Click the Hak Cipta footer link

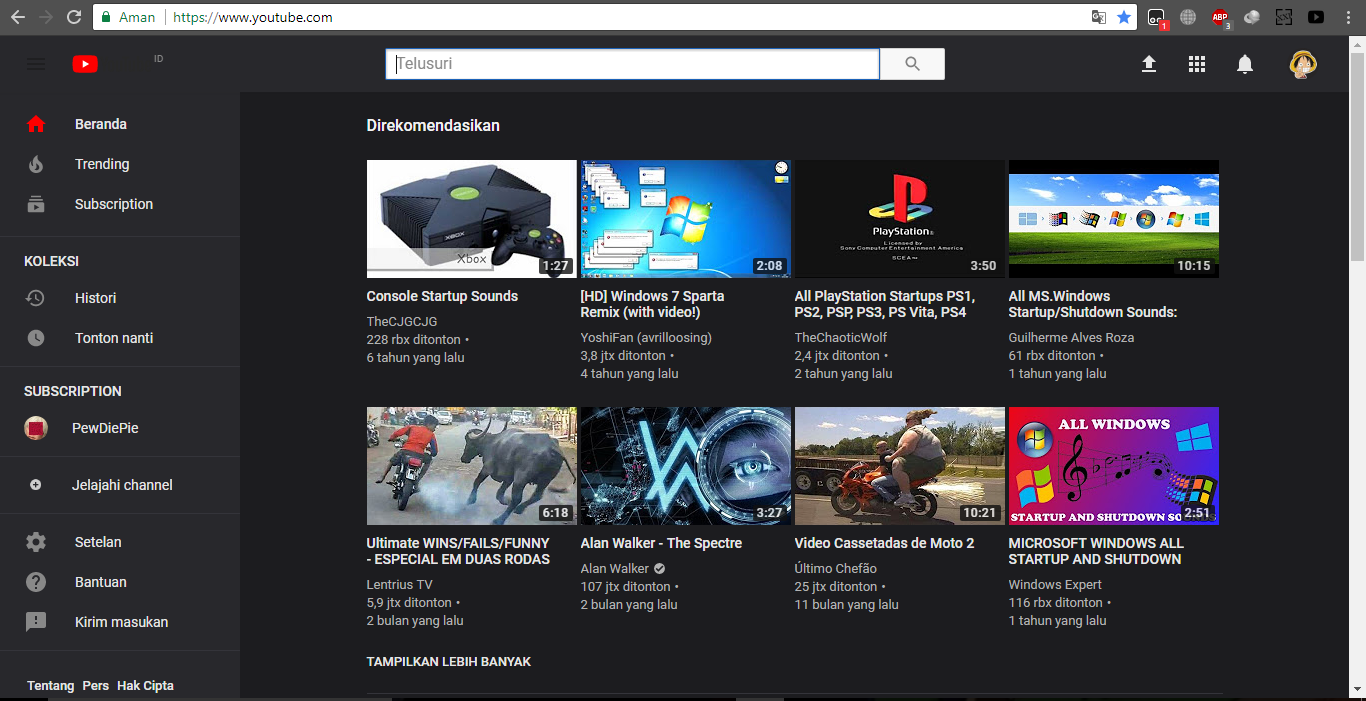click(145, 686)
